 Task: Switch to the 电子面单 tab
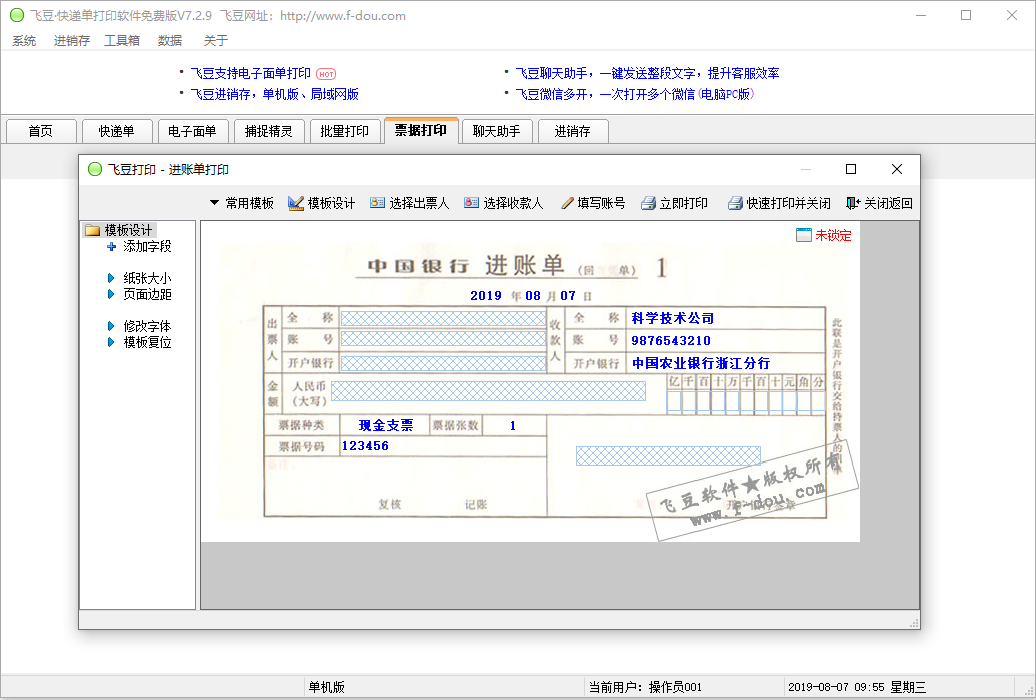click(x=193, y=131)
